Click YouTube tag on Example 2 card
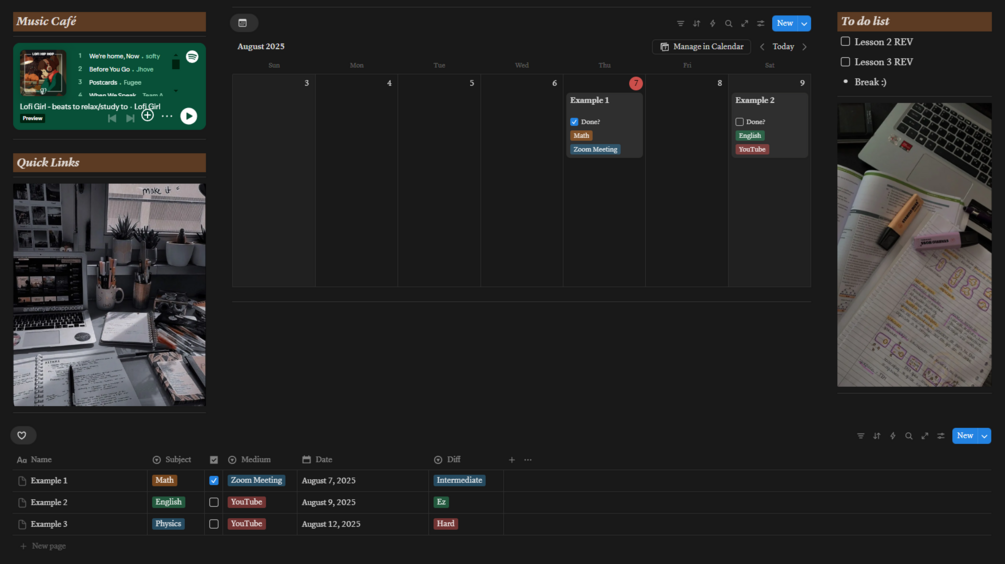Image resolution: width=1005 pixels, height=564 pixels. pyautogui.click(x=752, y=149)
